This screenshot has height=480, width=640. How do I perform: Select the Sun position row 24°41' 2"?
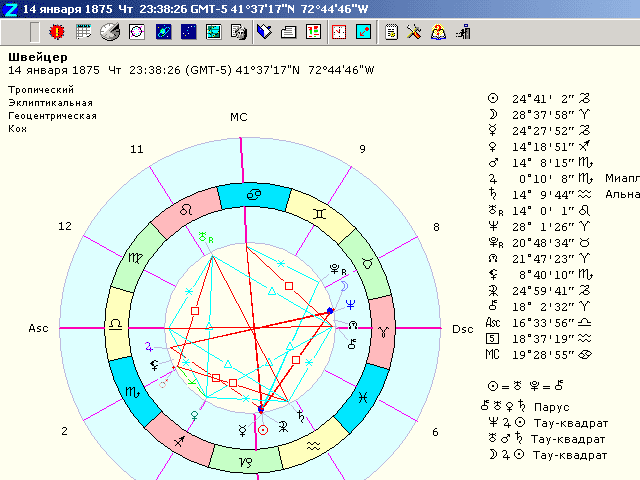pyautogui.click(x=539, y=98)
